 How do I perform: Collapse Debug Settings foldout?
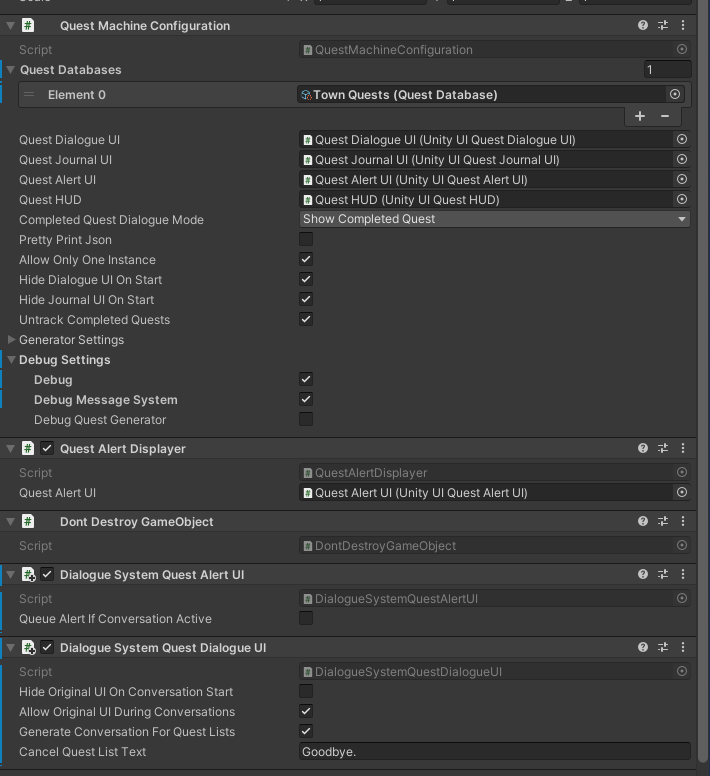pos(11,359)
